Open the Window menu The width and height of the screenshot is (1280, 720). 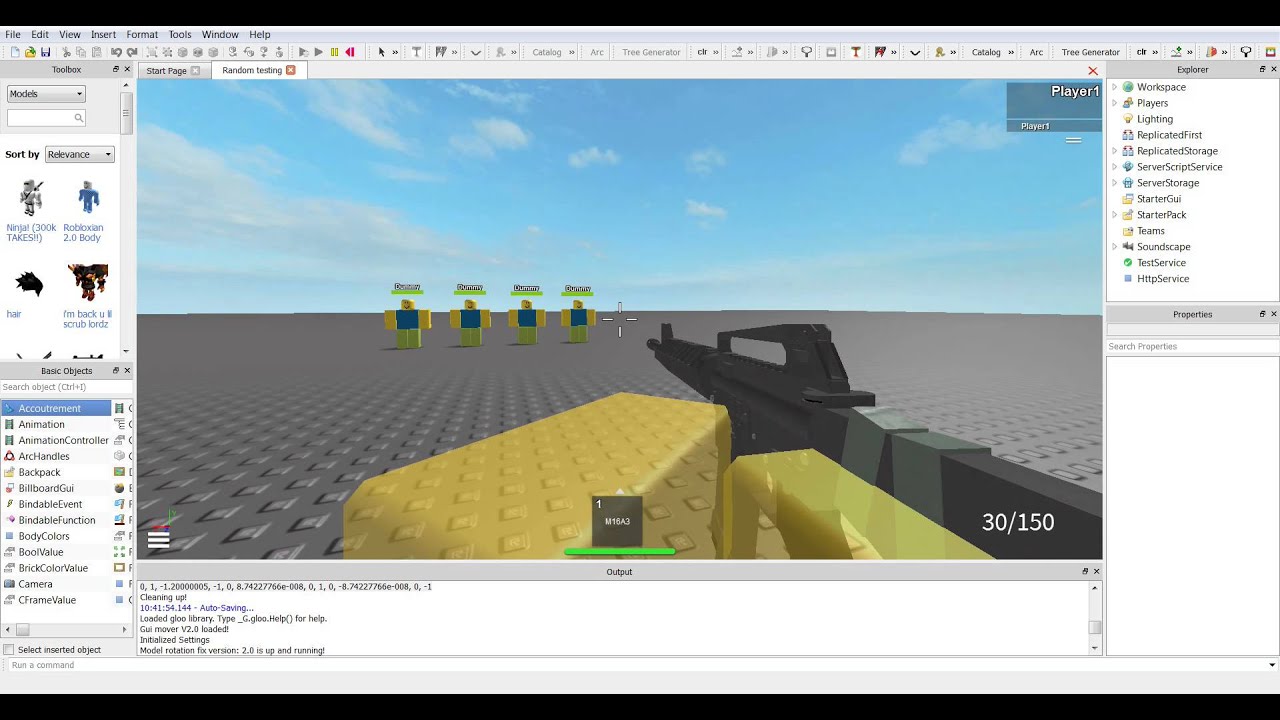pos(220,34)
